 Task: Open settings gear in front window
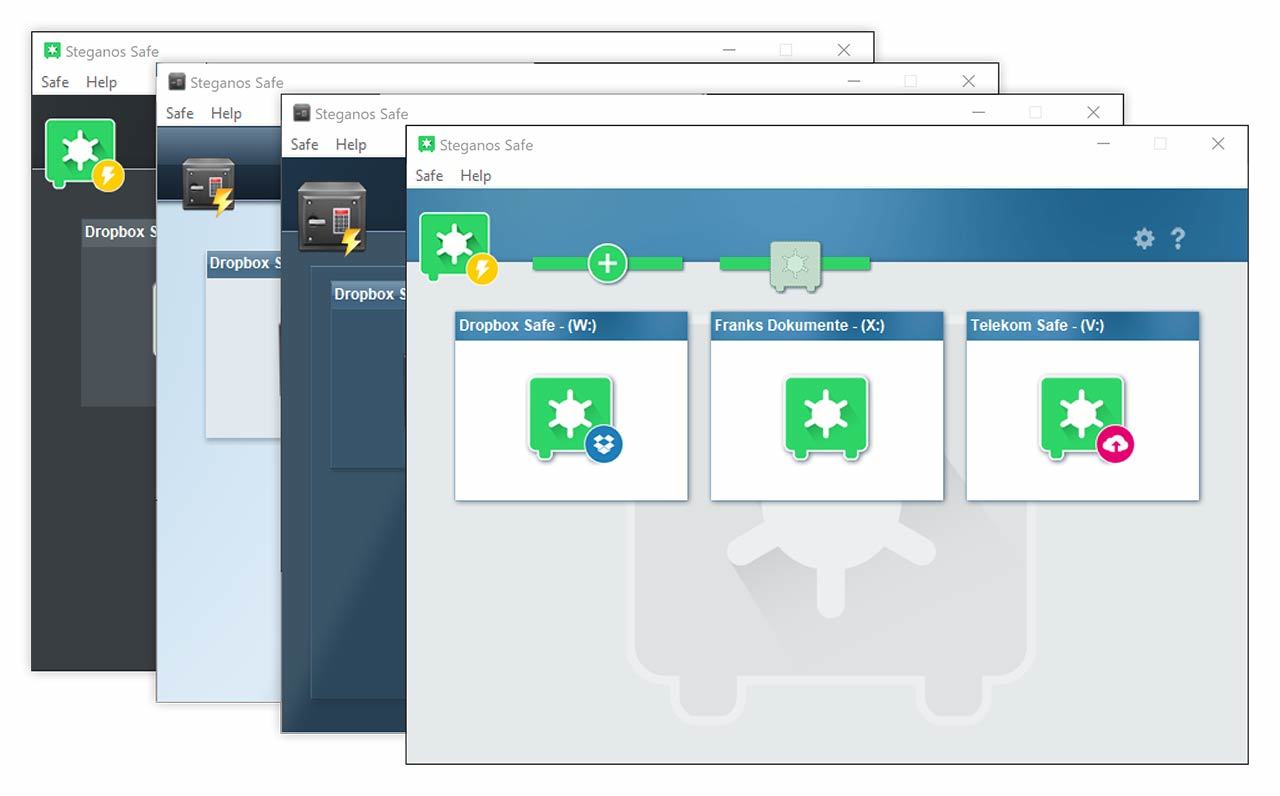click(1144, 238)
